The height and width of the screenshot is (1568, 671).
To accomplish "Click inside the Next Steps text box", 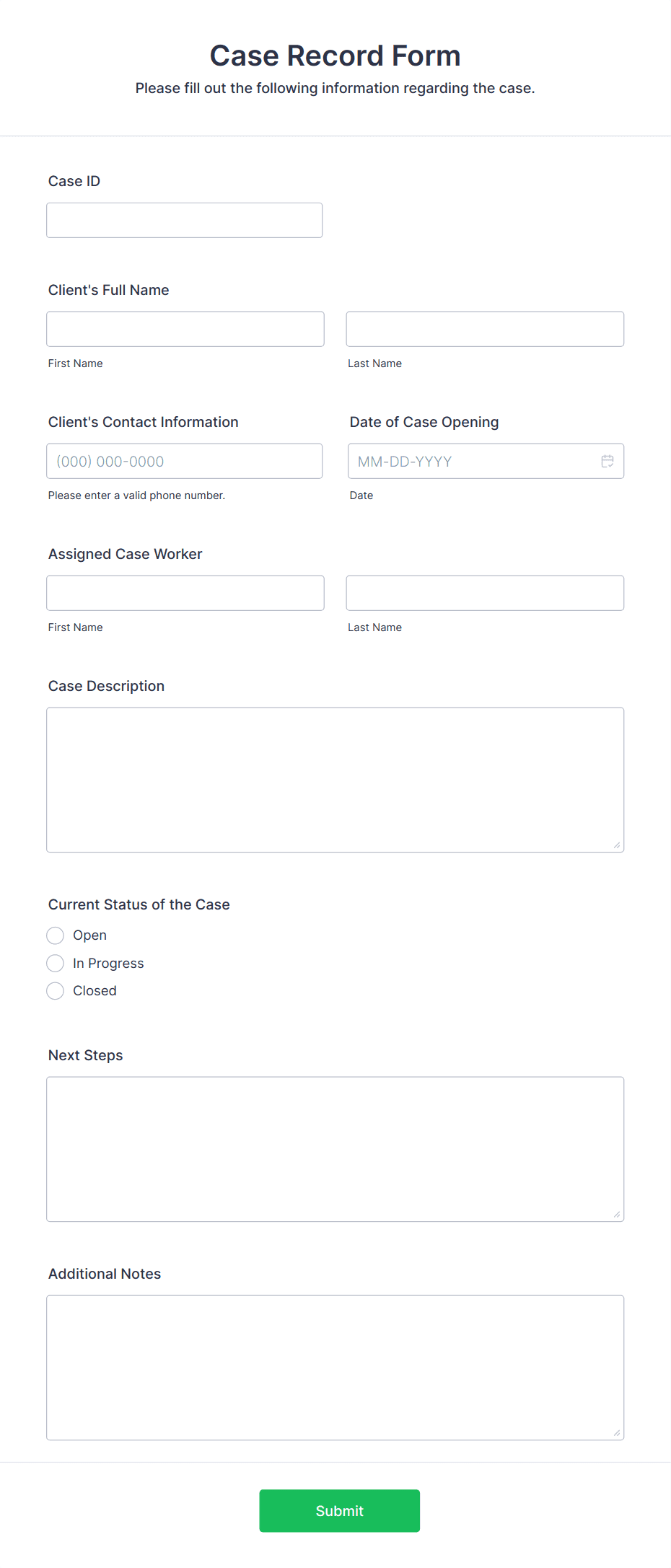I will coord(335,1148).
